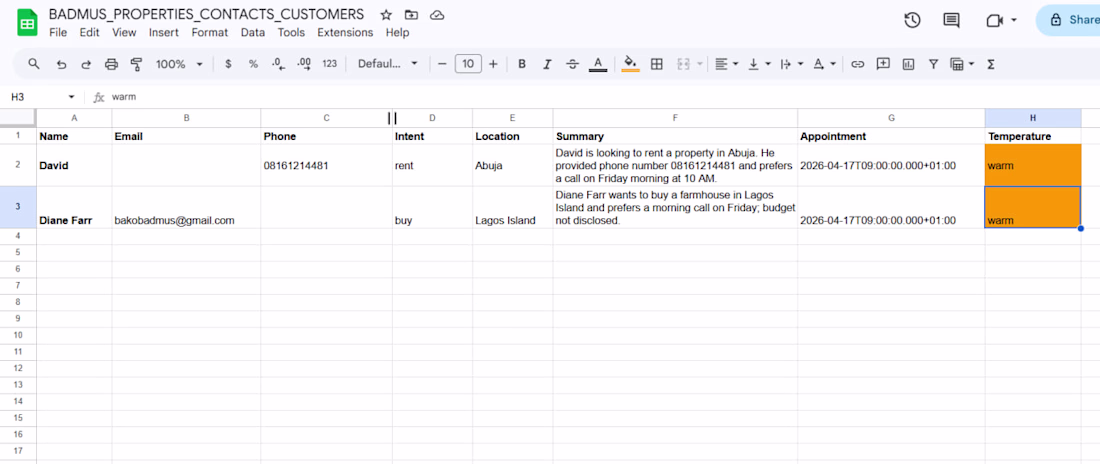Add a comment from toolbar
This screenshot has height=464, width=1100.
tap(883, 64)
